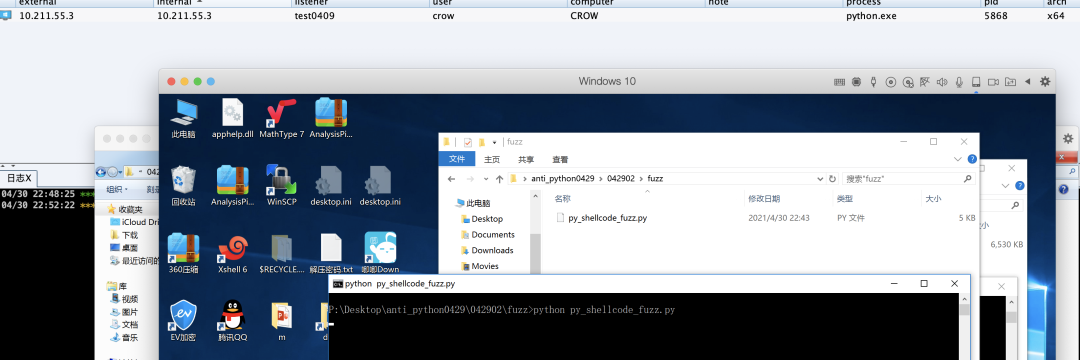Launch MathType 7 shortcut
The height and width of the screenshot is (360, 1080).
(x=281, y=118)
